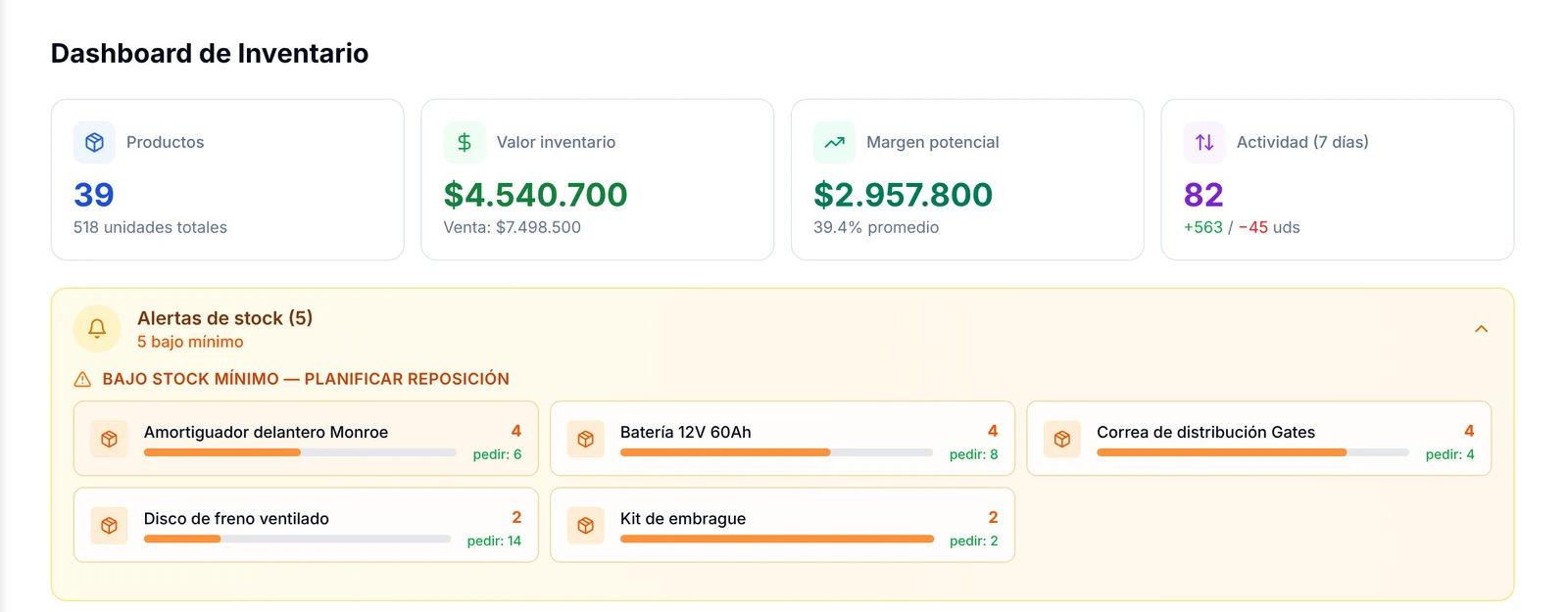Click the 'Actividad (7 días)' card label
Viewport: 1568px width, 612px height.
coord(1302,143)
